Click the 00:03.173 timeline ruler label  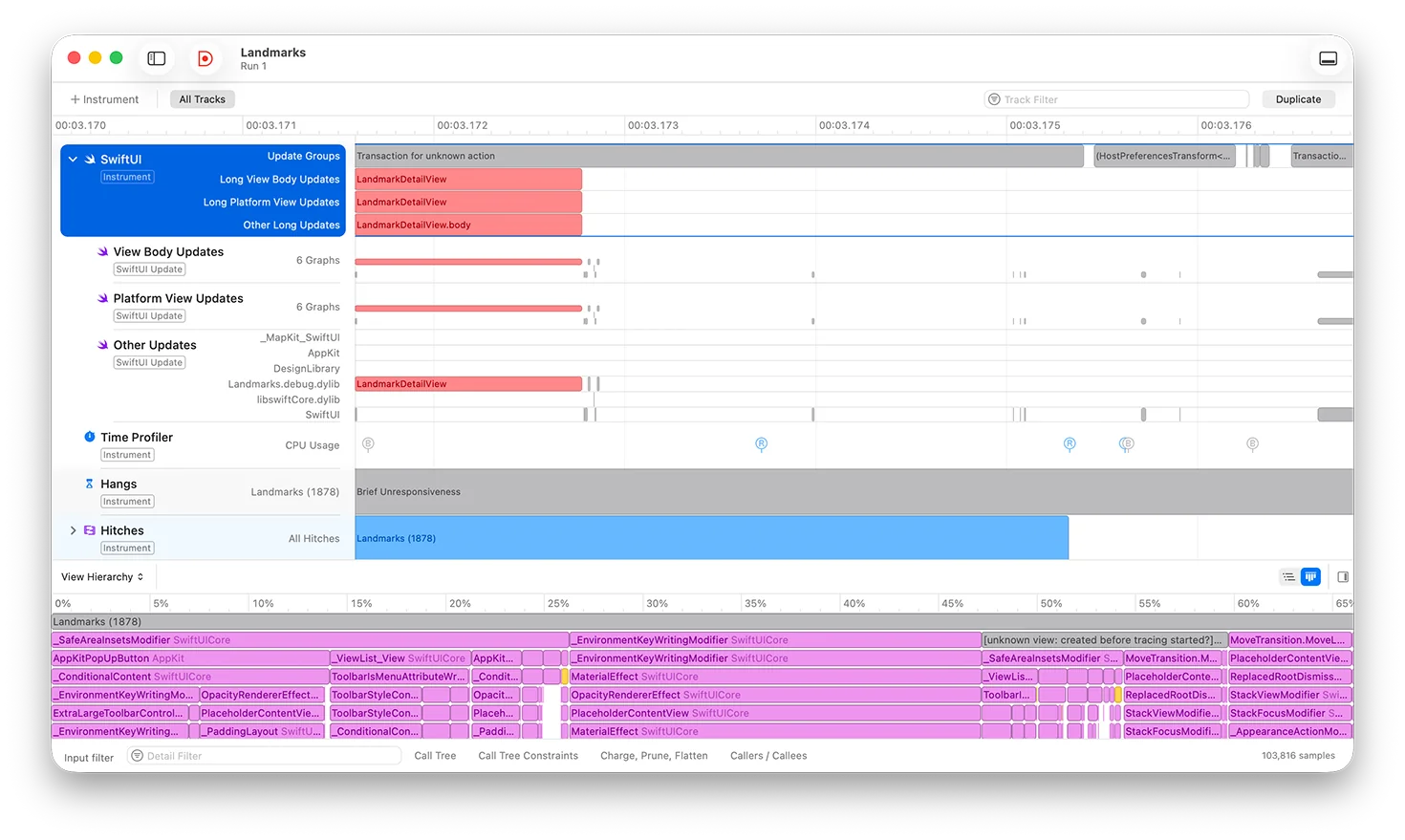pos(653,125)
